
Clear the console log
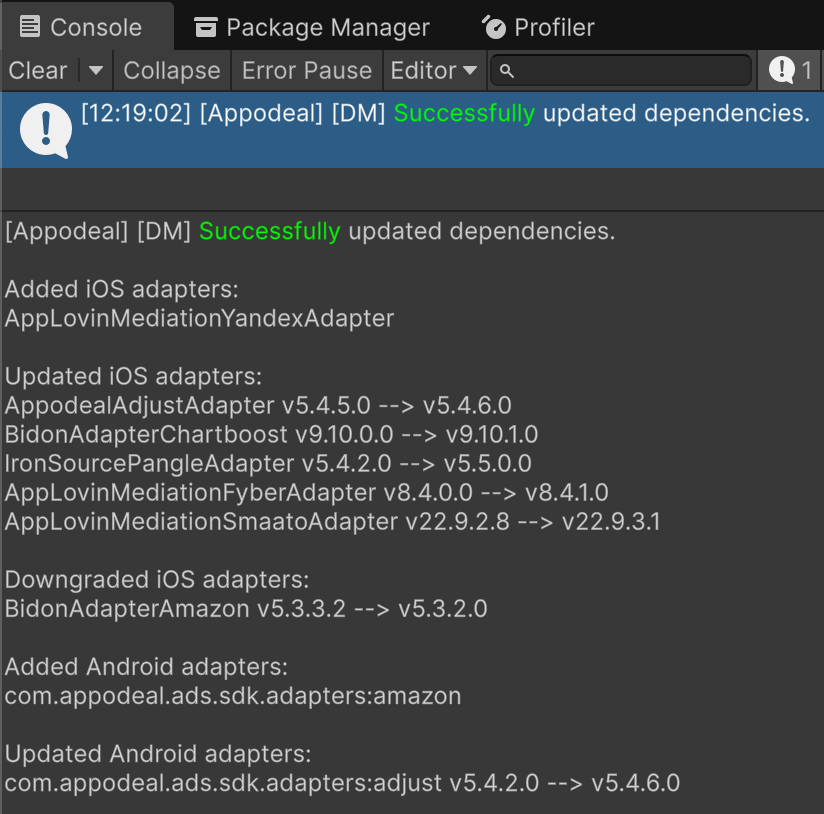38,70
